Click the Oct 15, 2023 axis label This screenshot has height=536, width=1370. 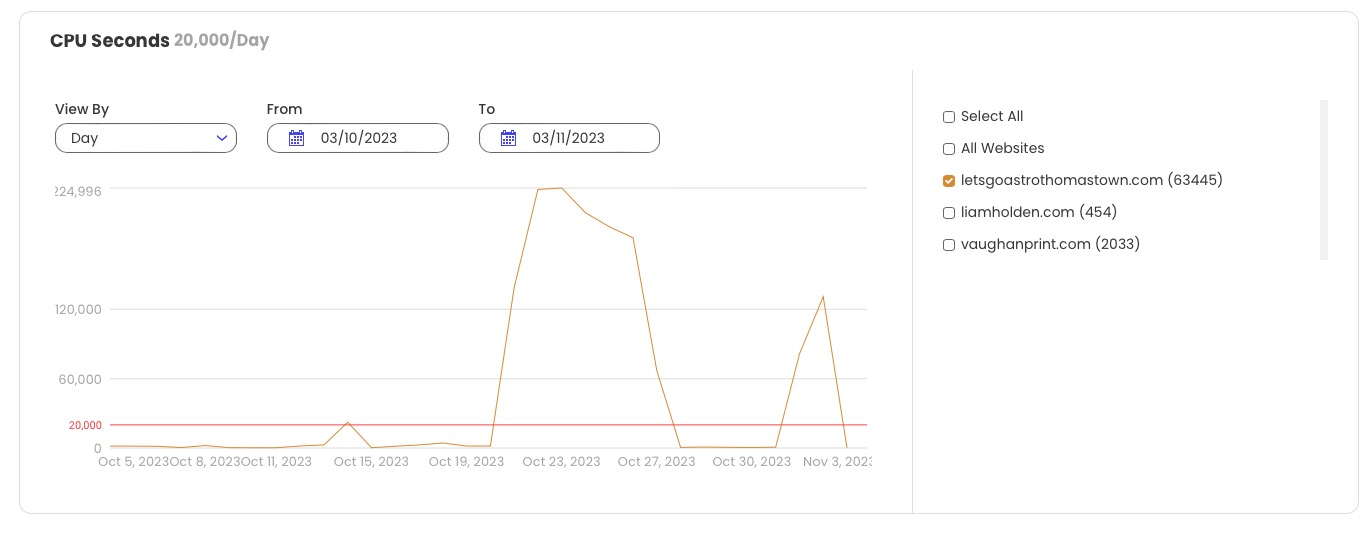371,462
